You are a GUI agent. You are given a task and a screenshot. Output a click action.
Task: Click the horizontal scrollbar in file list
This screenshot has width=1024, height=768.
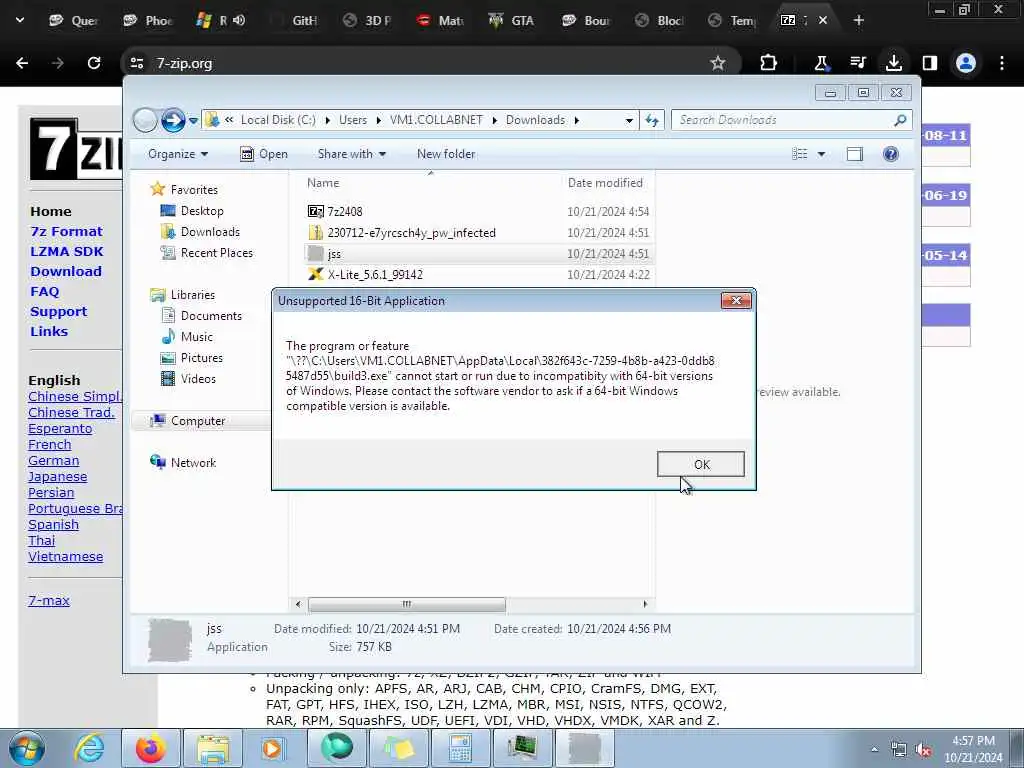tap(407, 604)
